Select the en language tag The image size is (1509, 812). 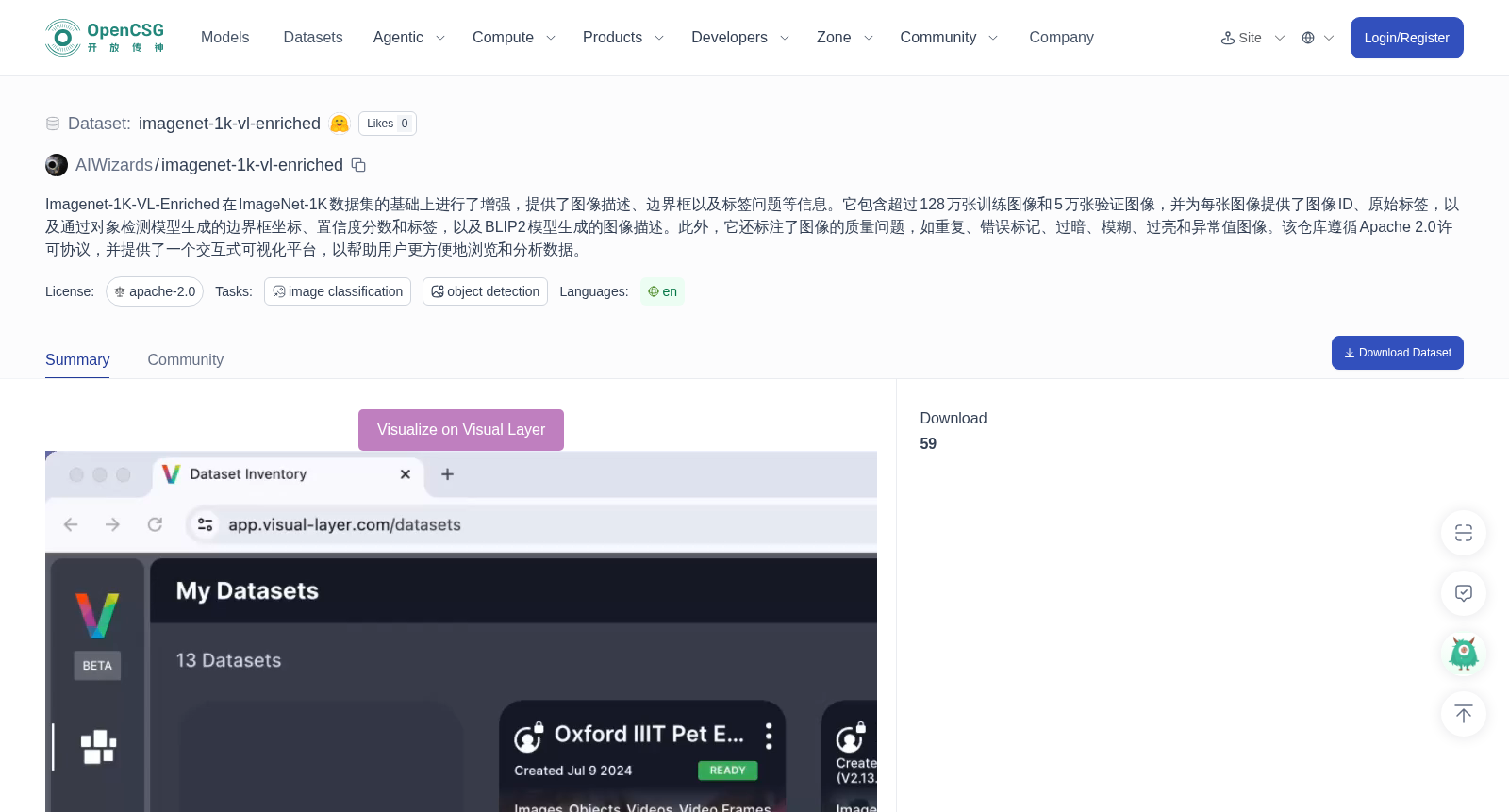coord(662,291)
